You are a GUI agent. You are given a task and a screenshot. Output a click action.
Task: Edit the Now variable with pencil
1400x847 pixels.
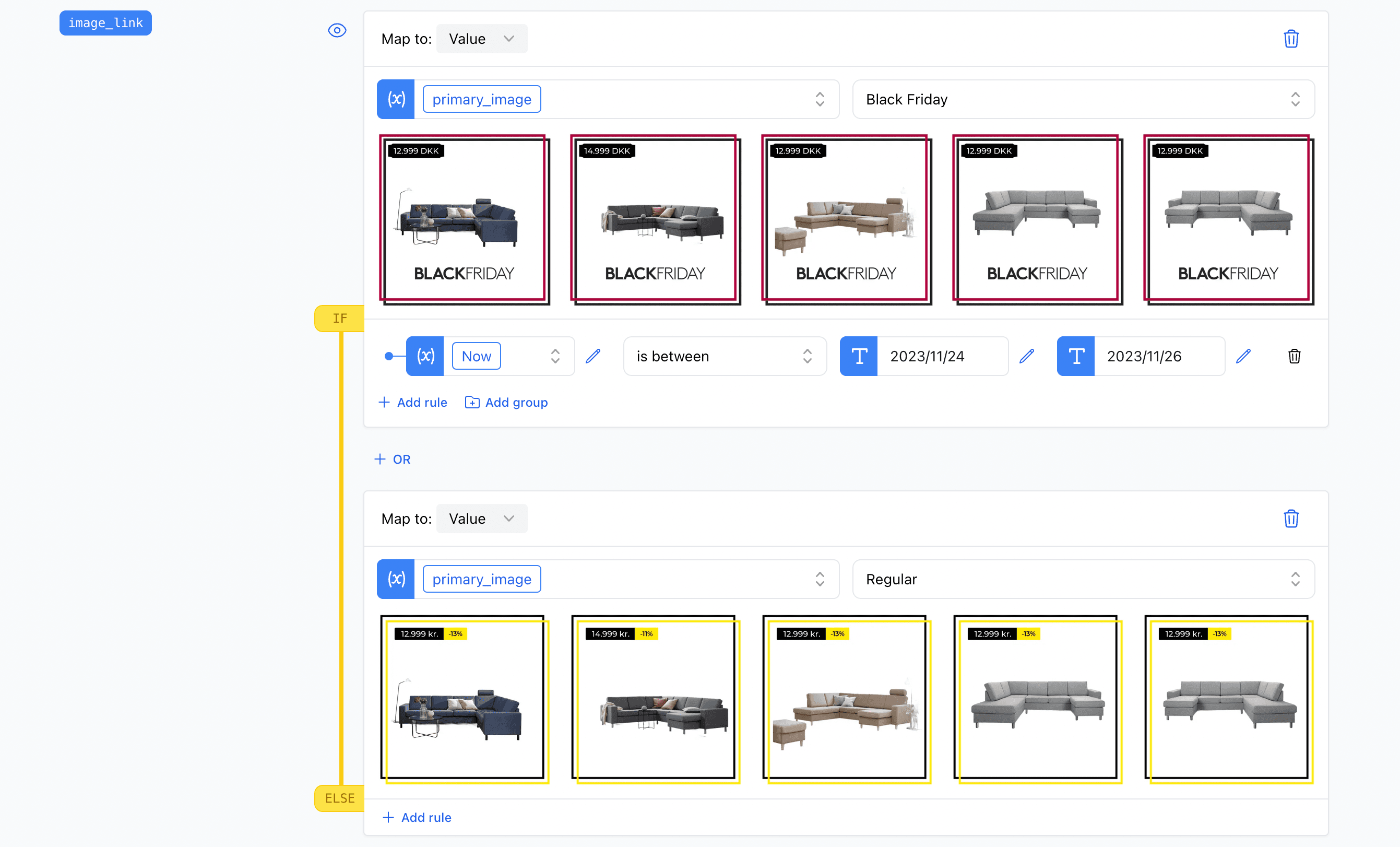tap(592, 357)
